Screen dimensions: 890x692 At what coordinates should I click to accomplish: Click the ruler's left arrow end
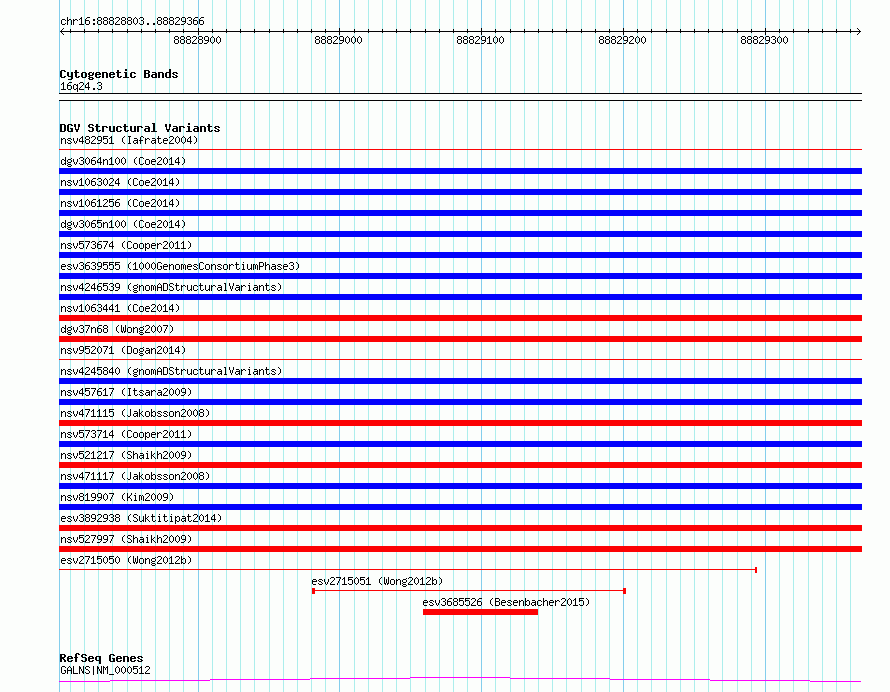coord(62,32)
